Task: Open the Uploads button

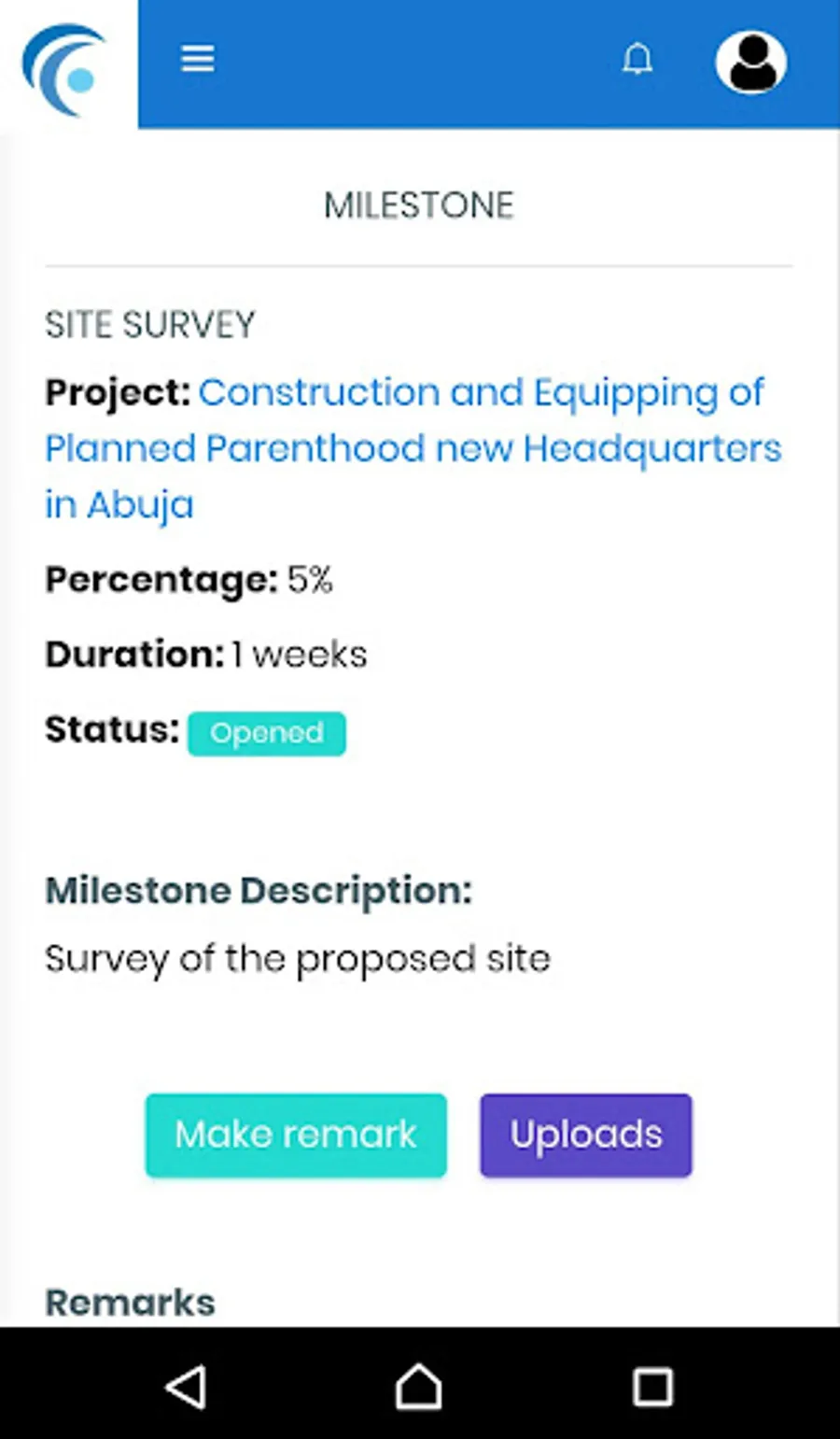Action: (586, 1135)
